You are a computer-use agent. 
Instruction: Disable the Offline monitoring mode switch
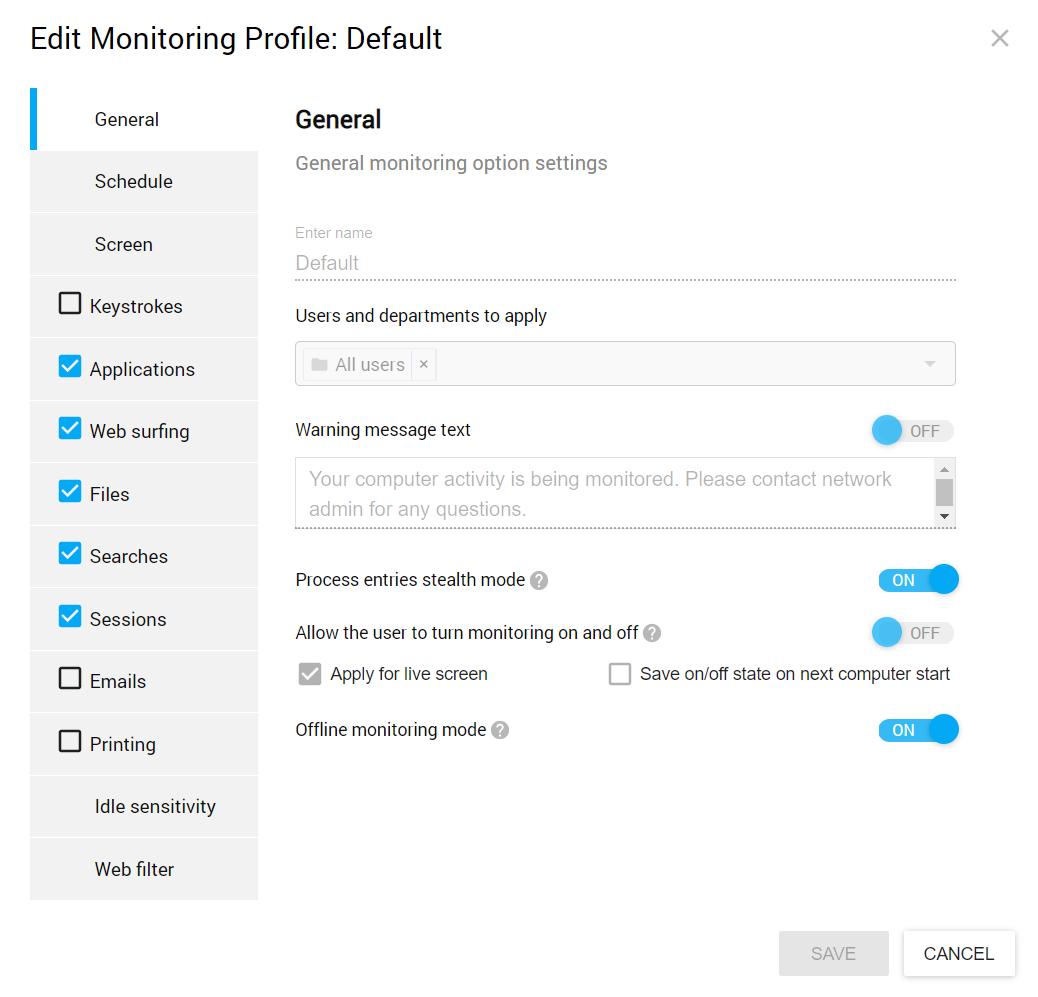pos(918,730)
